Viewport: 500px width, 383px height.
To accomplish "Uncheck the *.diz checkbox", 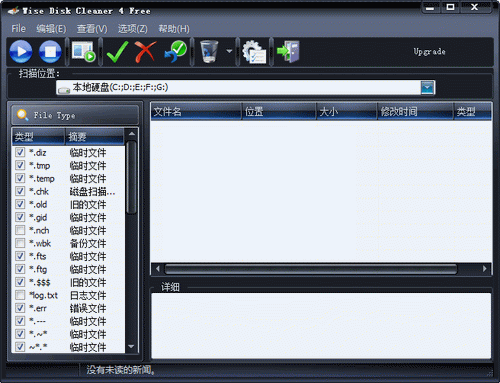I will pos(20,152).
